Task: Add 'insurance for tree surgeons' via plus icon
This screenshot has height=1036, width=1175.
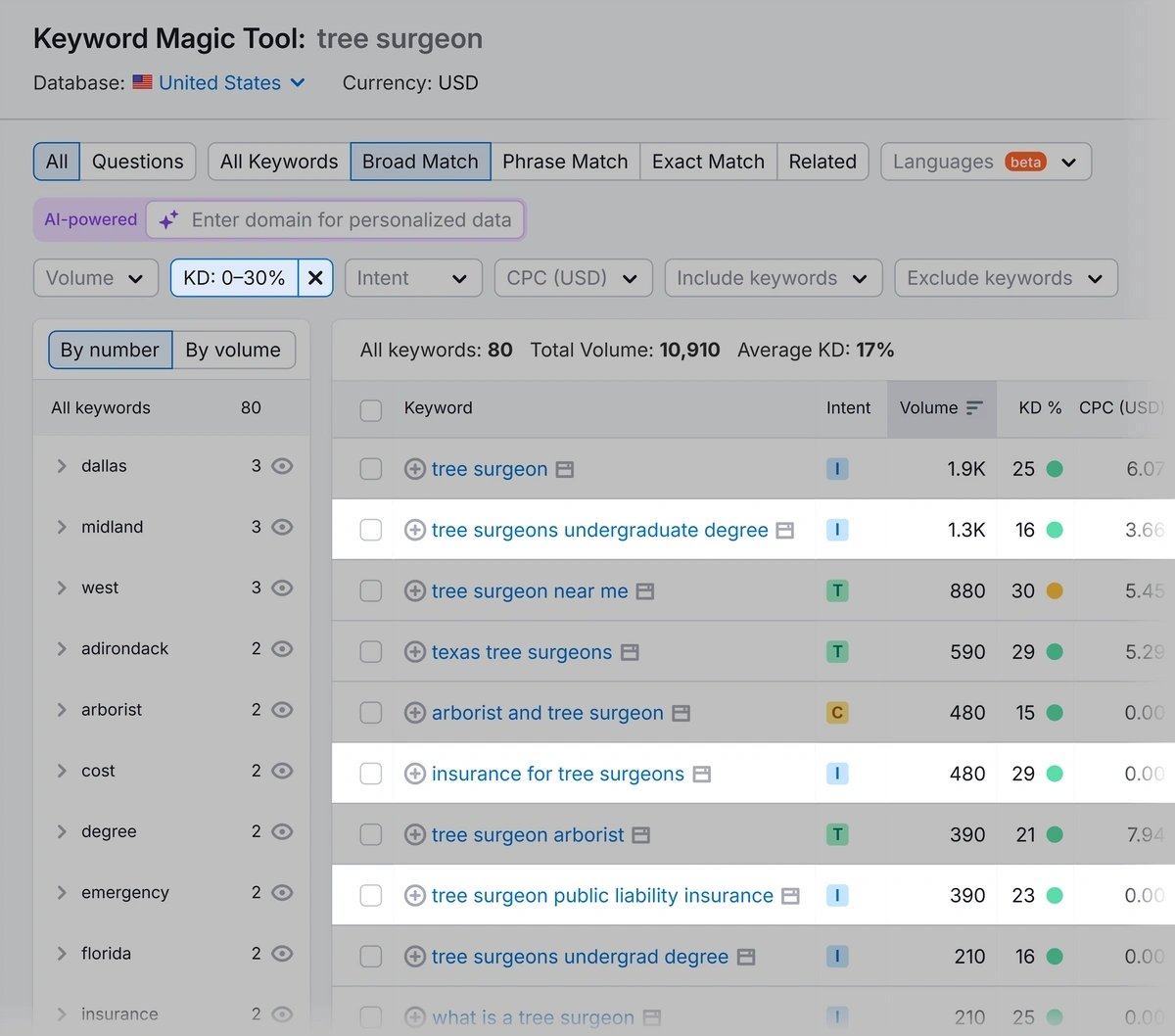Action: tap(415, 774)
